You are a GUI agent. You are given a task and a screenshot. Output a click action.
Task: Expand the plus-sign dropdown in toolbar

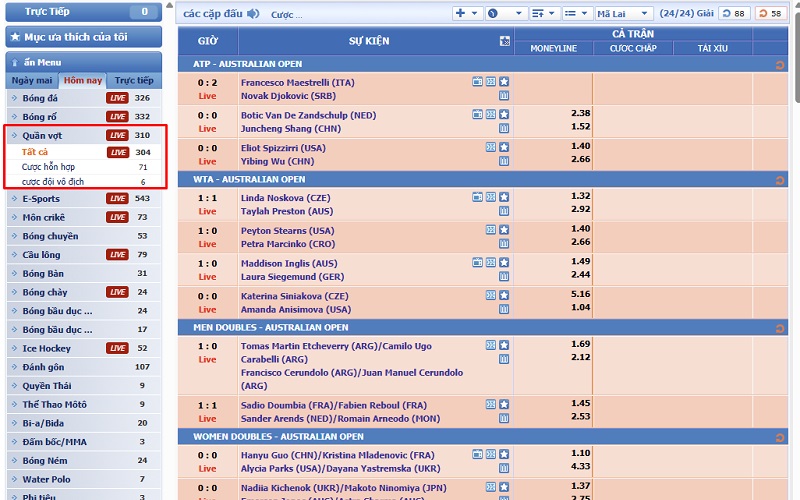pyautogui.click(x=466, y=14)
